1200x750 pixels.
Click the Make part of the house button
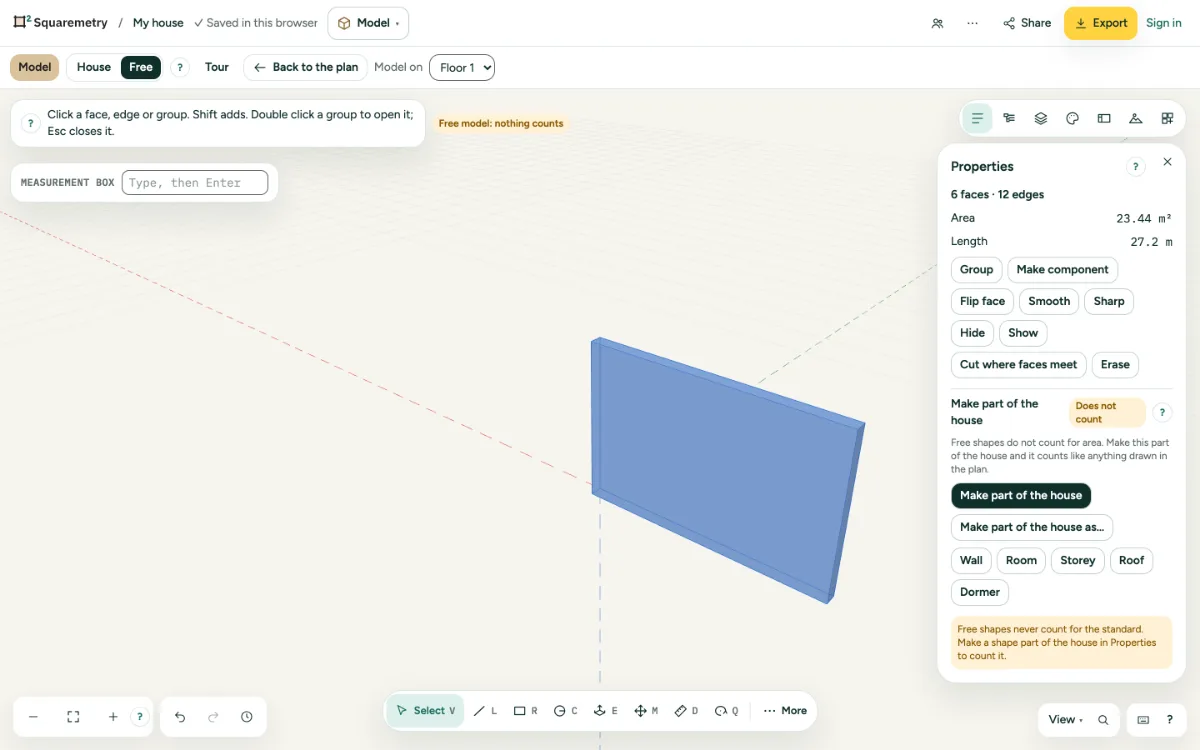click(x=1021, y=495)
